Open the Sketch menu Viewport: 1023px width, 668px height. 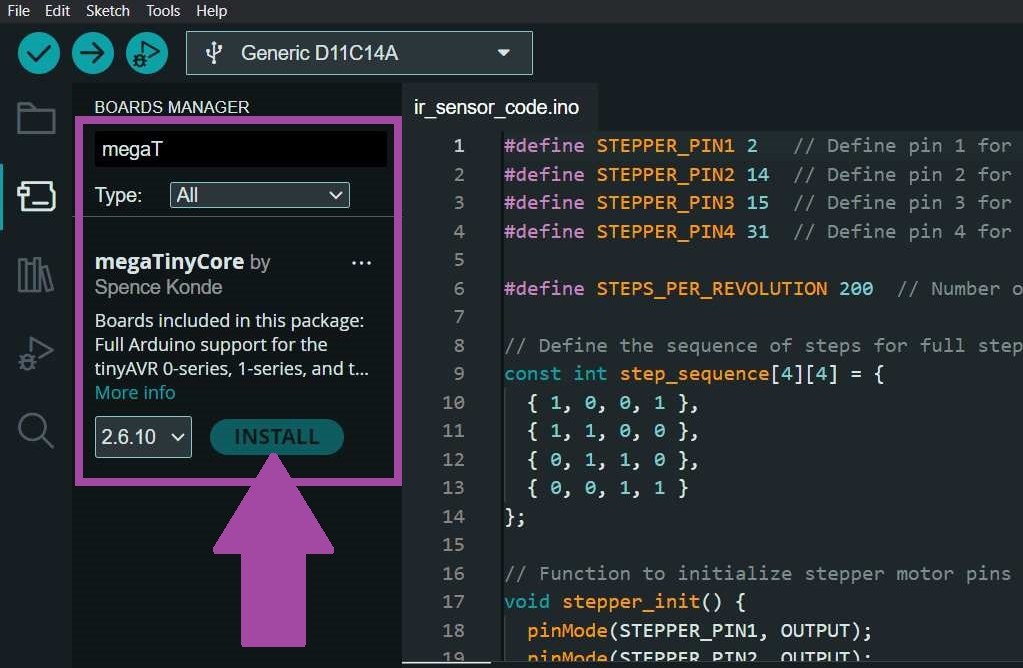[108, 11]
